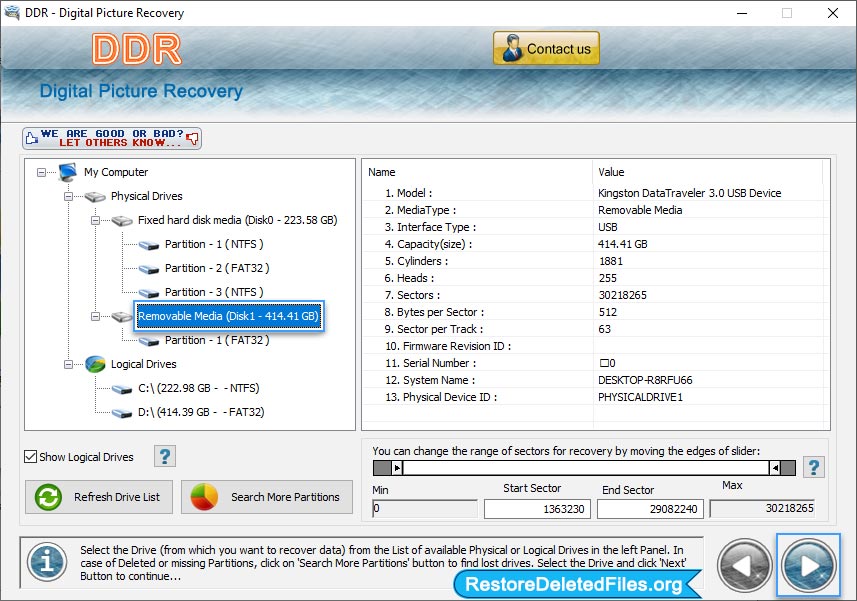
Task: Select Partition - 2 ( FAT32 ) entry
Action: coord(217,268)
